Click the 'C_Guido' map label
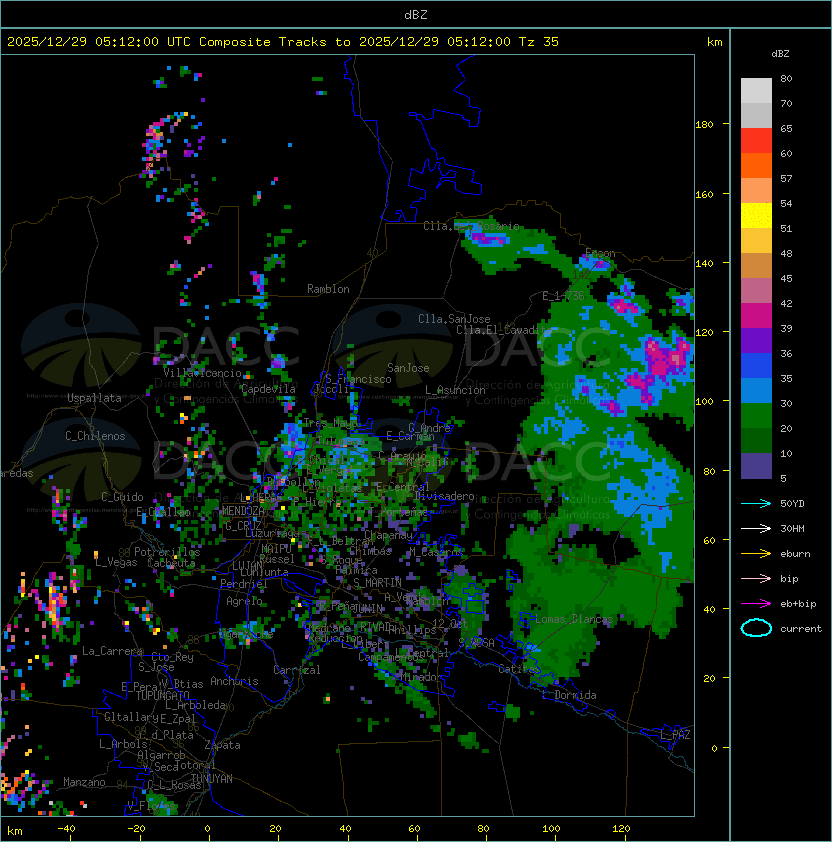This screenshot has height=842, width=832. tap(122, 496)
